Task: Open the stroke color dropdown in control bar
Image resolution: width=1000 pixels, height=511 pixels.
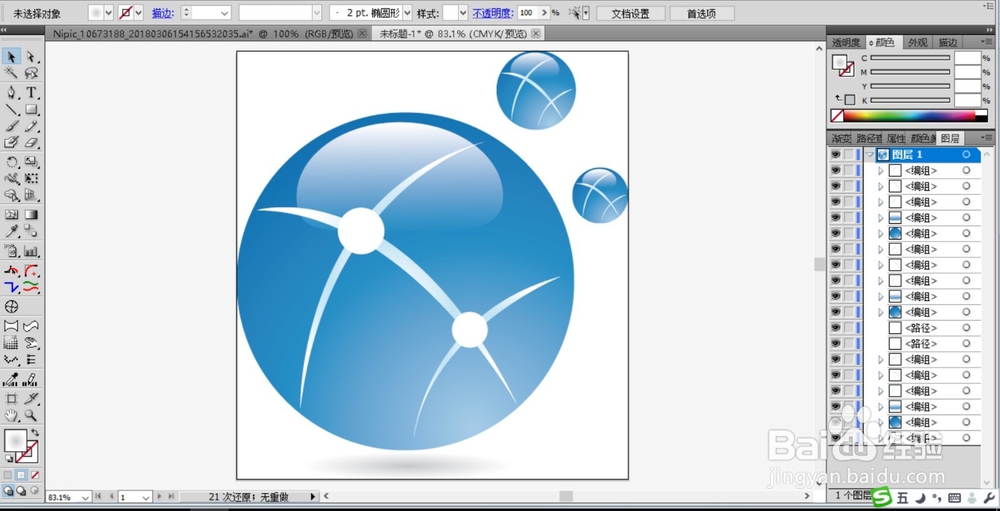Action: 138,13
